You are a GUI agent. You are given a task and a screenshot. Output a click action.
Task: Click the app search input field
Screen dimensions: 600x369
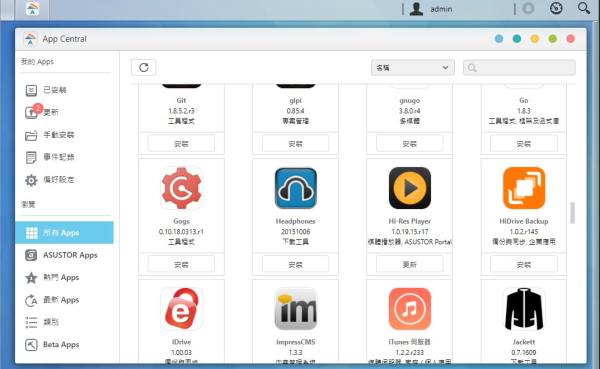(x=519, y=68)
